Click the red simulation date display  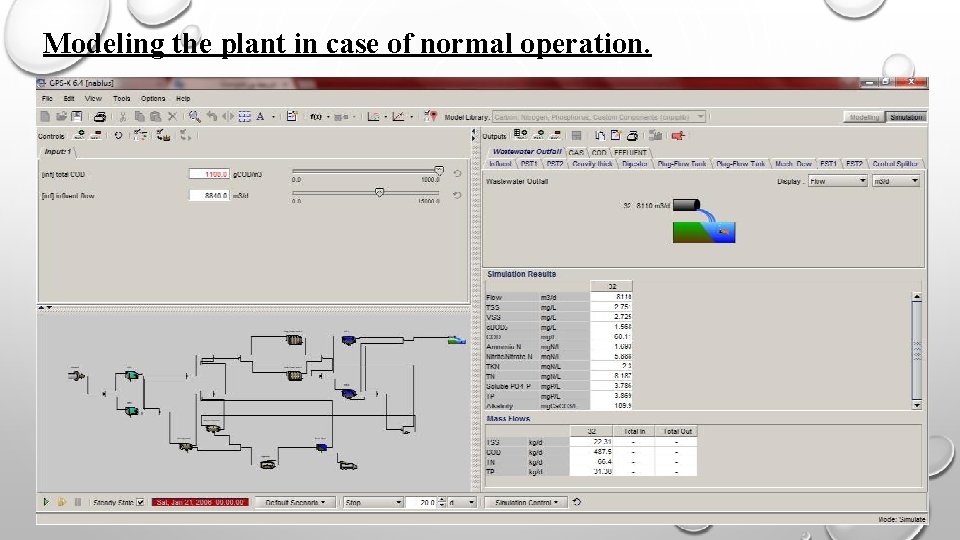coord(200,502)
